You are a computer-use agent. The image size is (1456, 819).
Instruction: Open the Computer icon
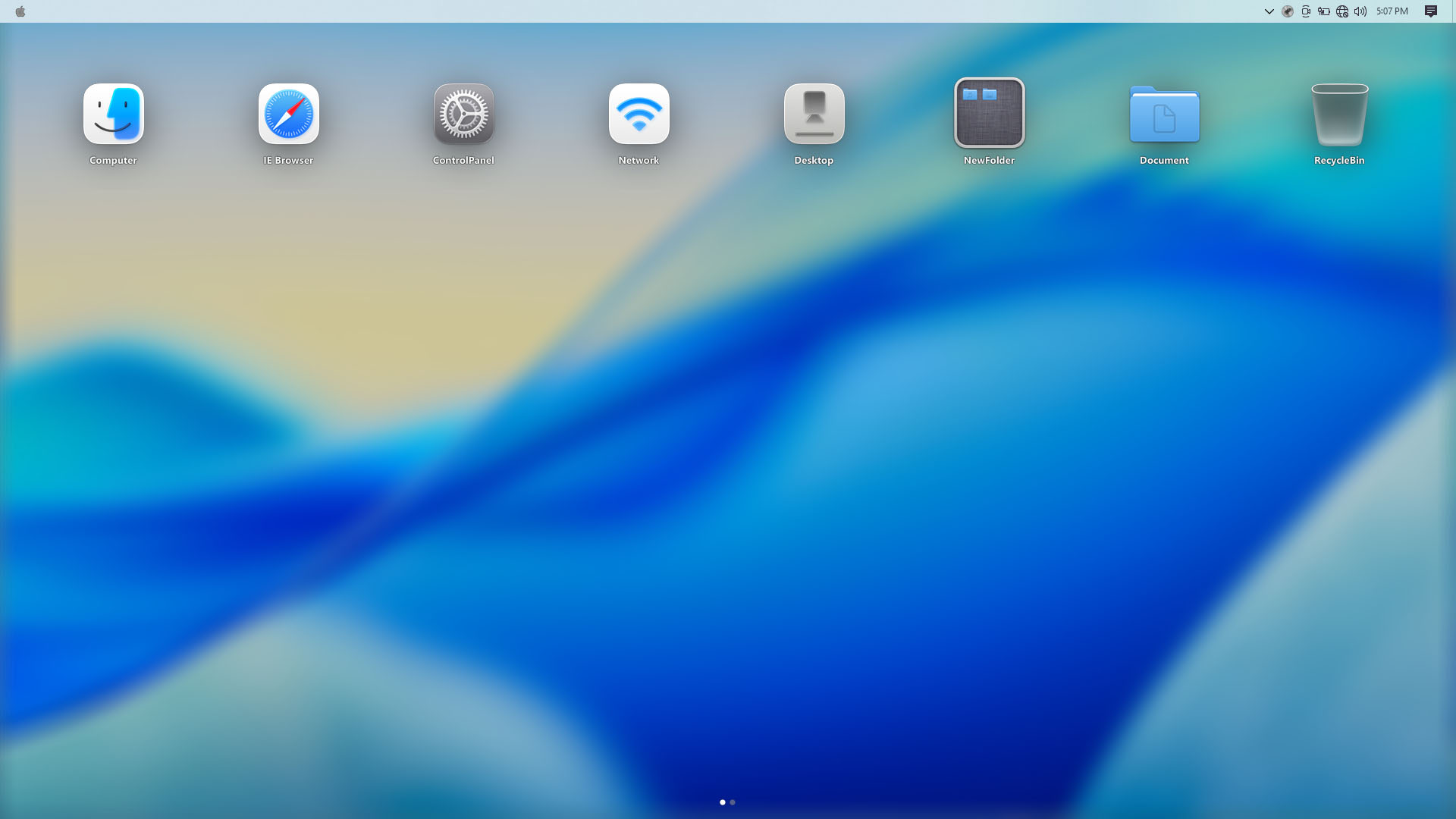pyautogui.click(x=113, y=115)
